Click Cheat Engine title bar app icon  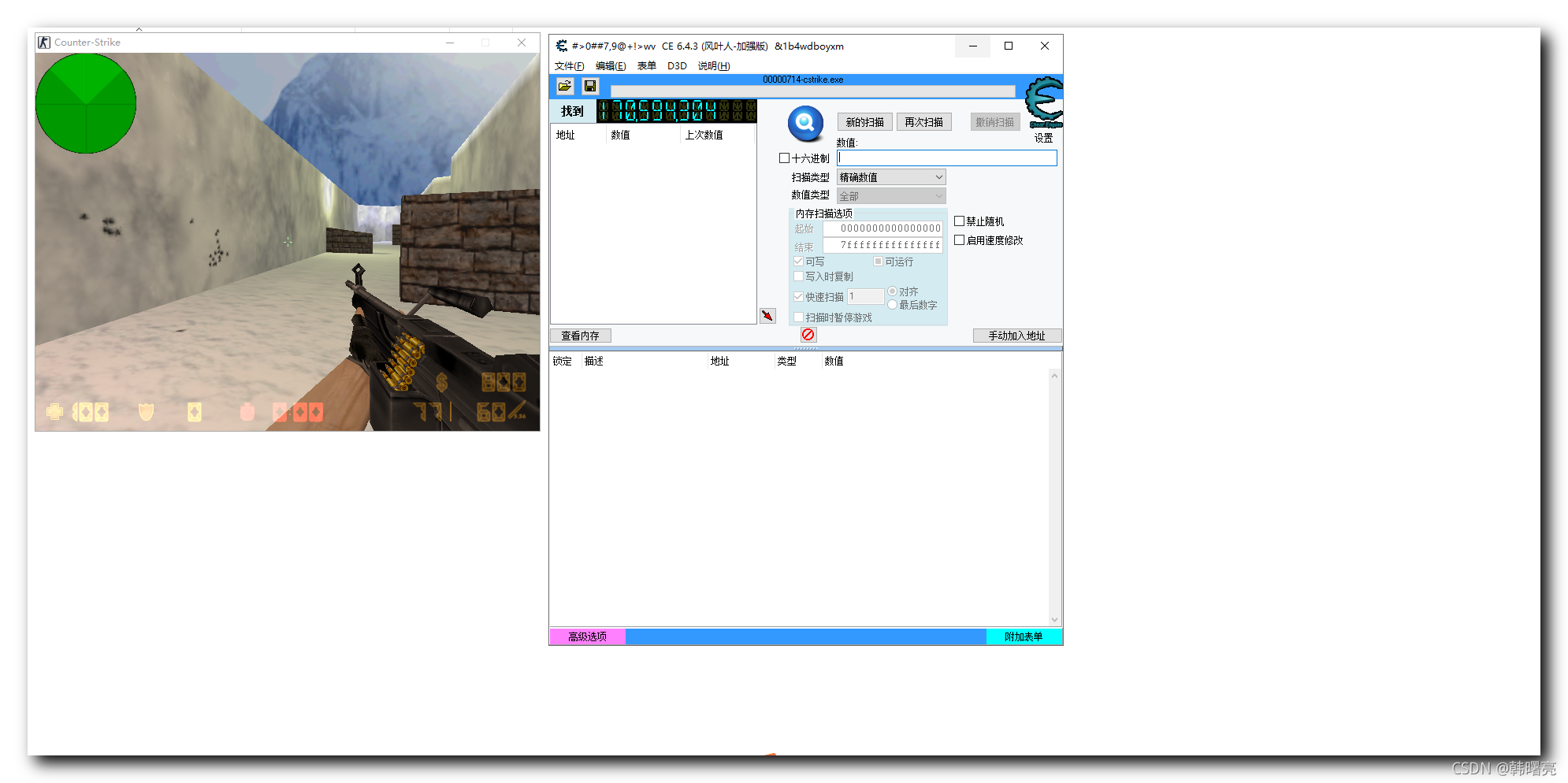562,46
